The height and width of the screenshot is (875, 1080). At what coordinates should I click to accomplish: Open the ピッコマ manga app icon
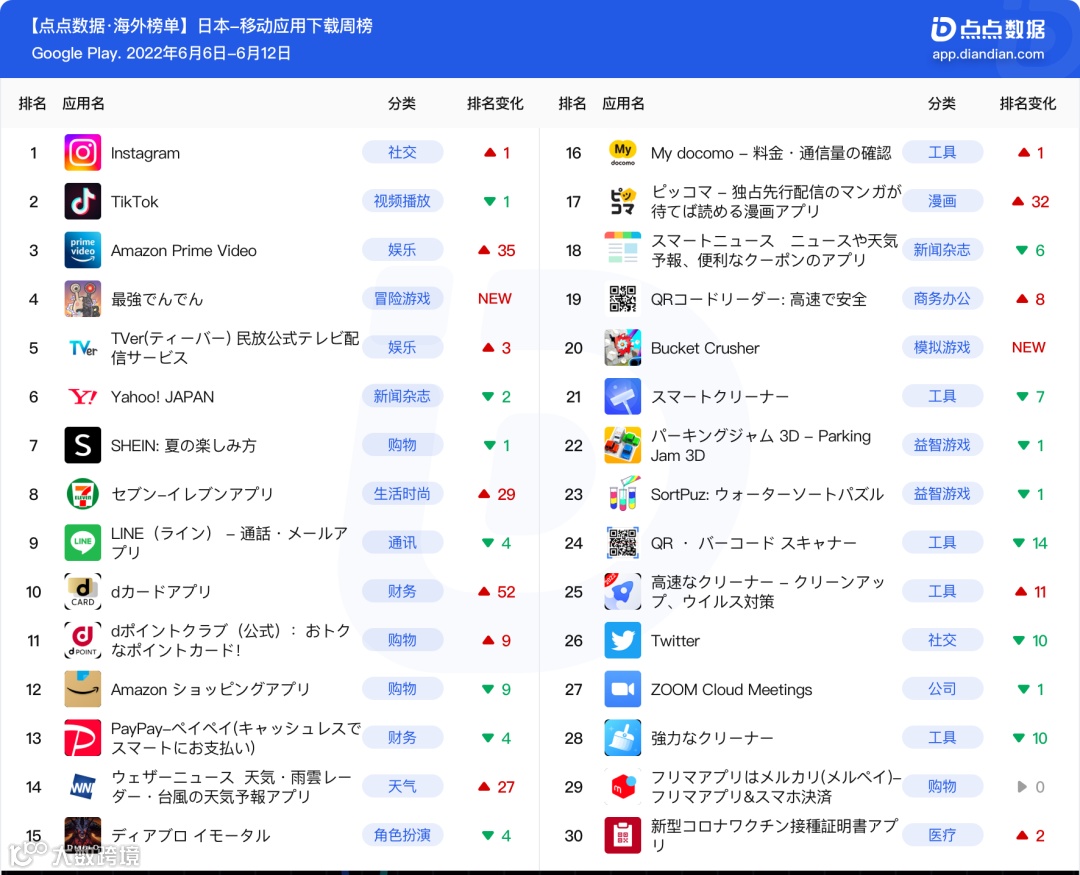(623, 201)
